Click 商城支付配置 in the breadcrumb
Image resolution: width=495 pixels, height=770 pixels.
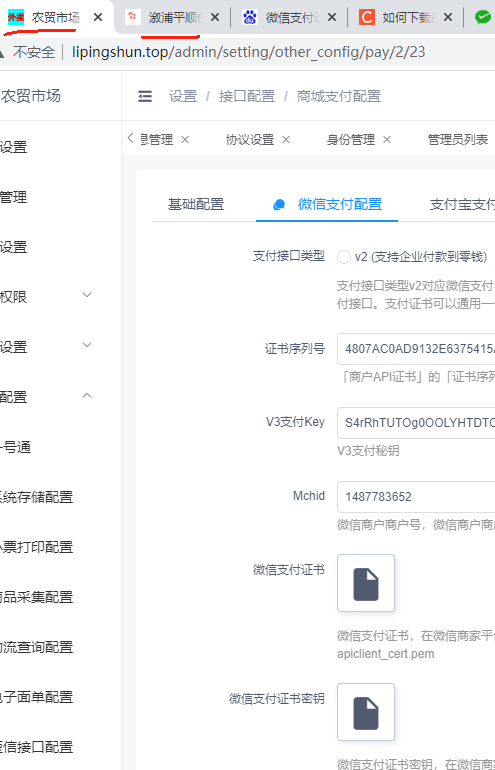tap(339, 96)
